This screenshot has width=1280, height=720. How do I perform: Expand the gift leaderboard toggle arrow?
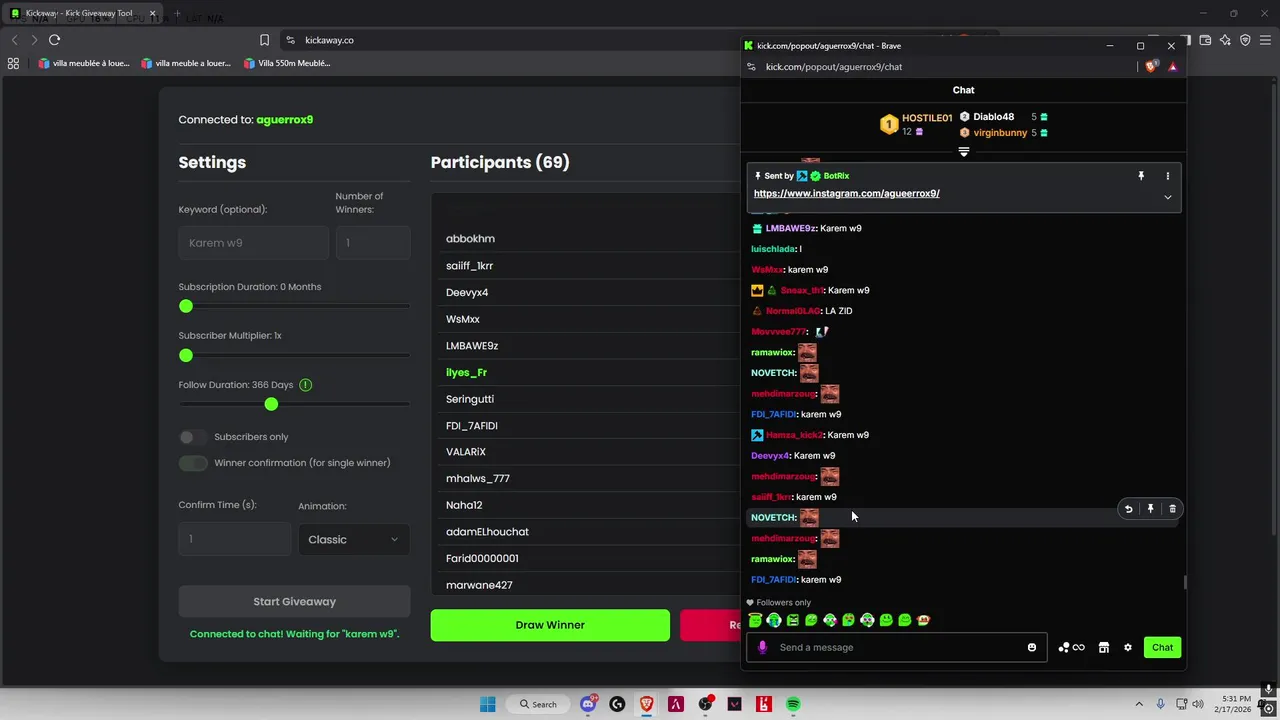click(964, 152)
